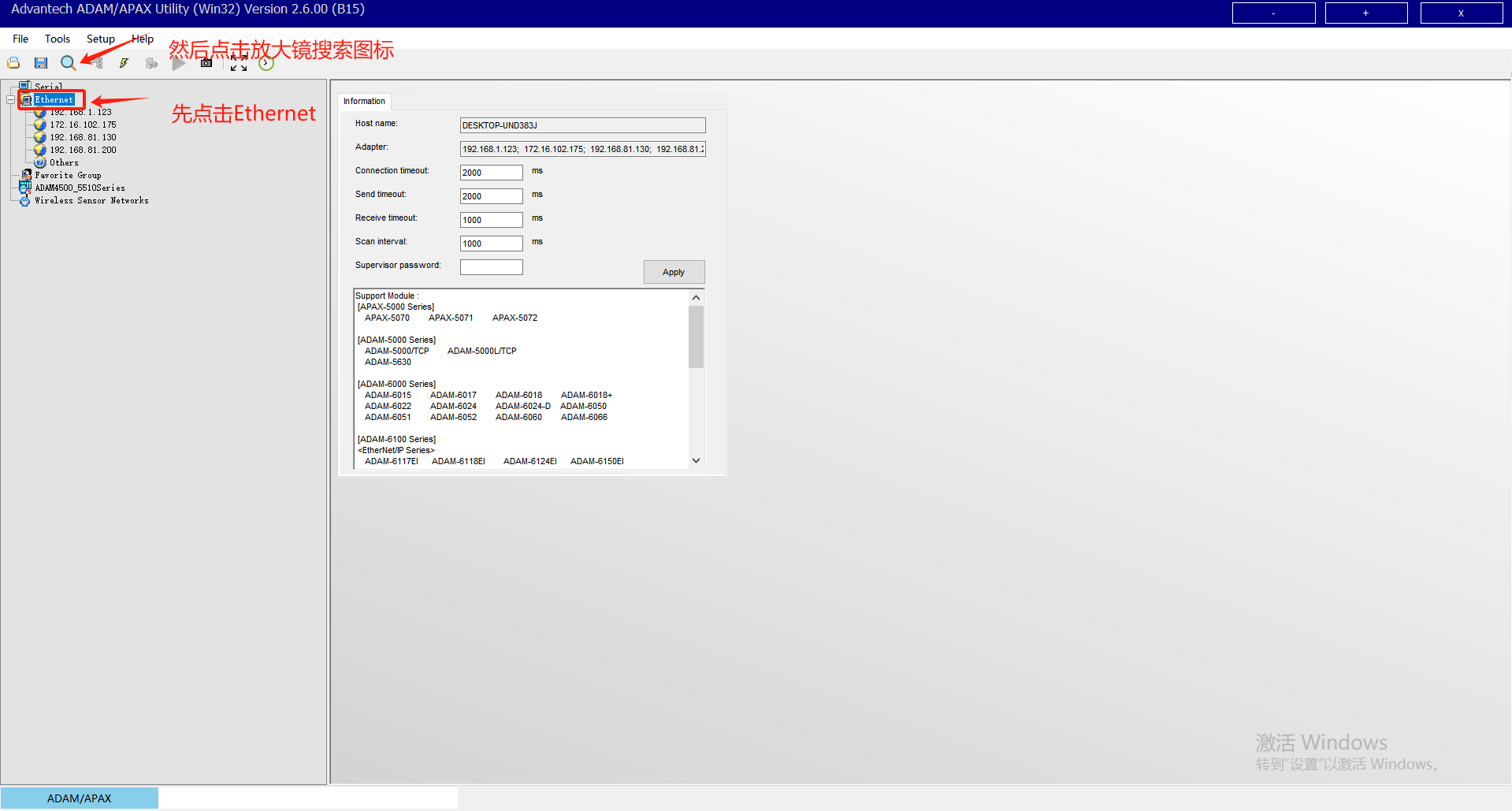
Task: Switch to the Information tab
Action: click(x=364, y=102)
